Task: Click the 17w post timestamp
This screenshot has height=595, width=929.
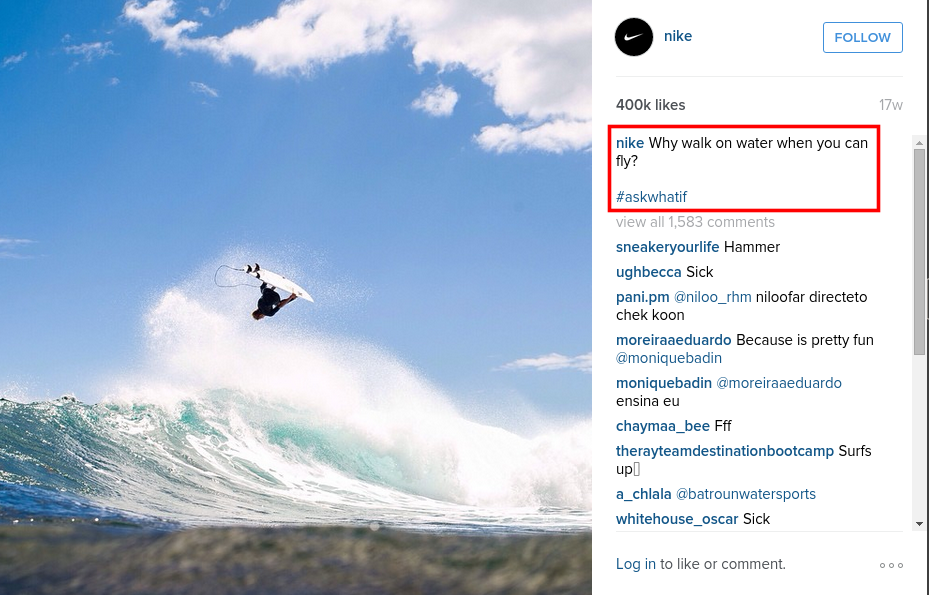Action: tap(890, 105)
